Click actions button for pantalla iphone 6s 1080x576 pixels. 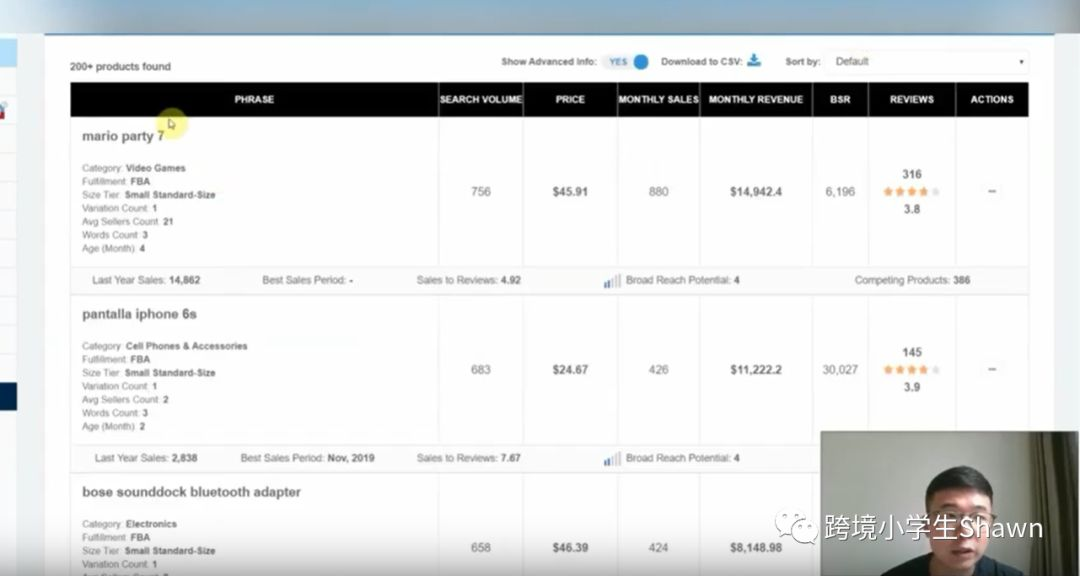pos(992,370)
